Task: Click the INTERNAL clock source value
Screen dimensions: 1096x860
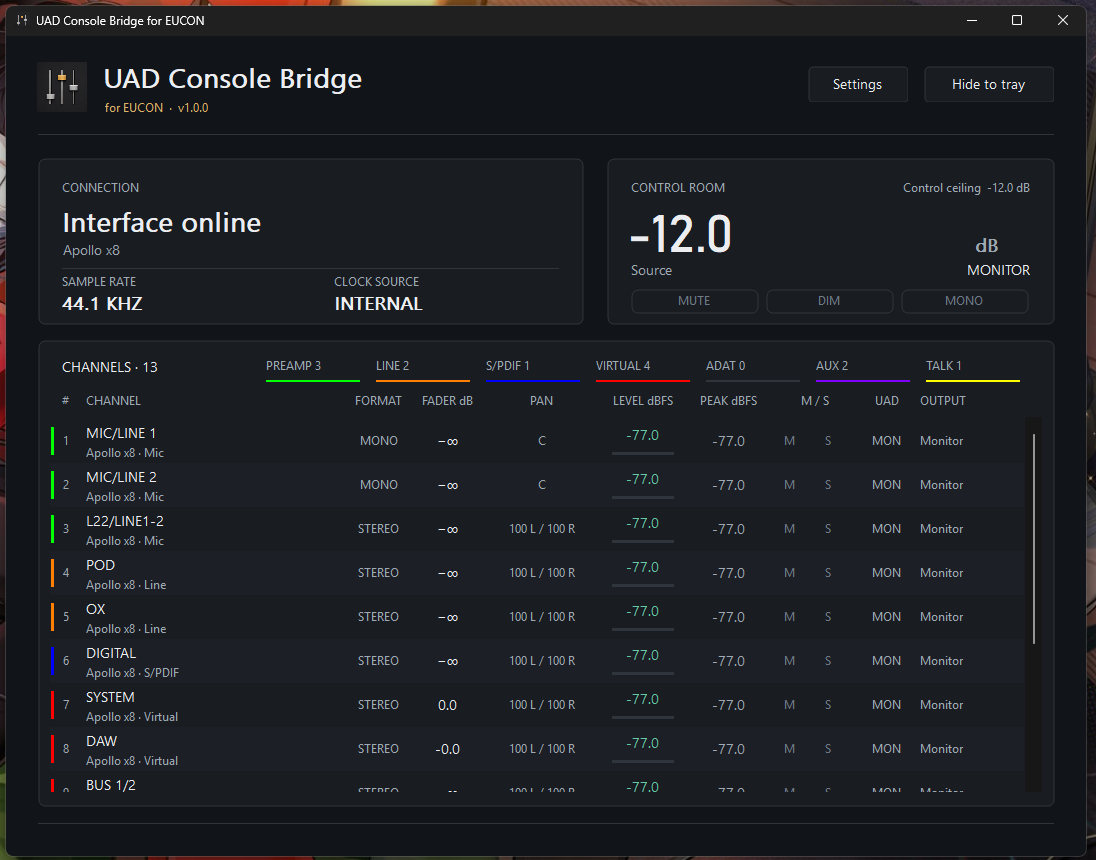Action: pos(378,304)
